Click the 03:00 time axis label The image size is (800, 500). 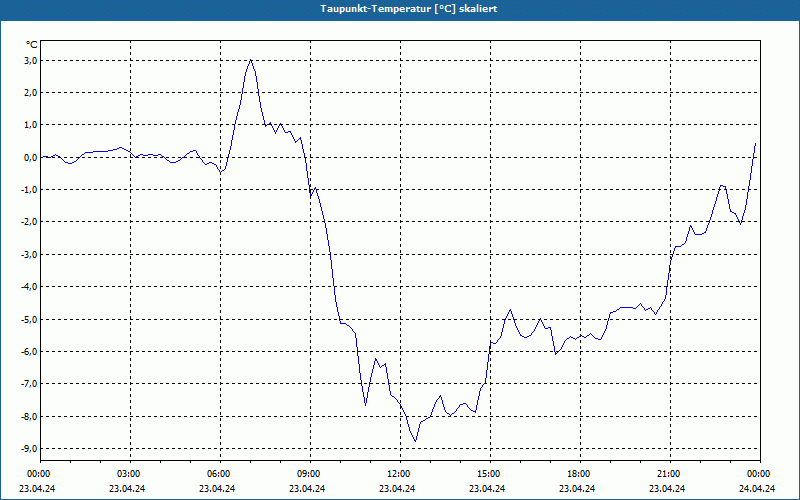coord(128,474)
